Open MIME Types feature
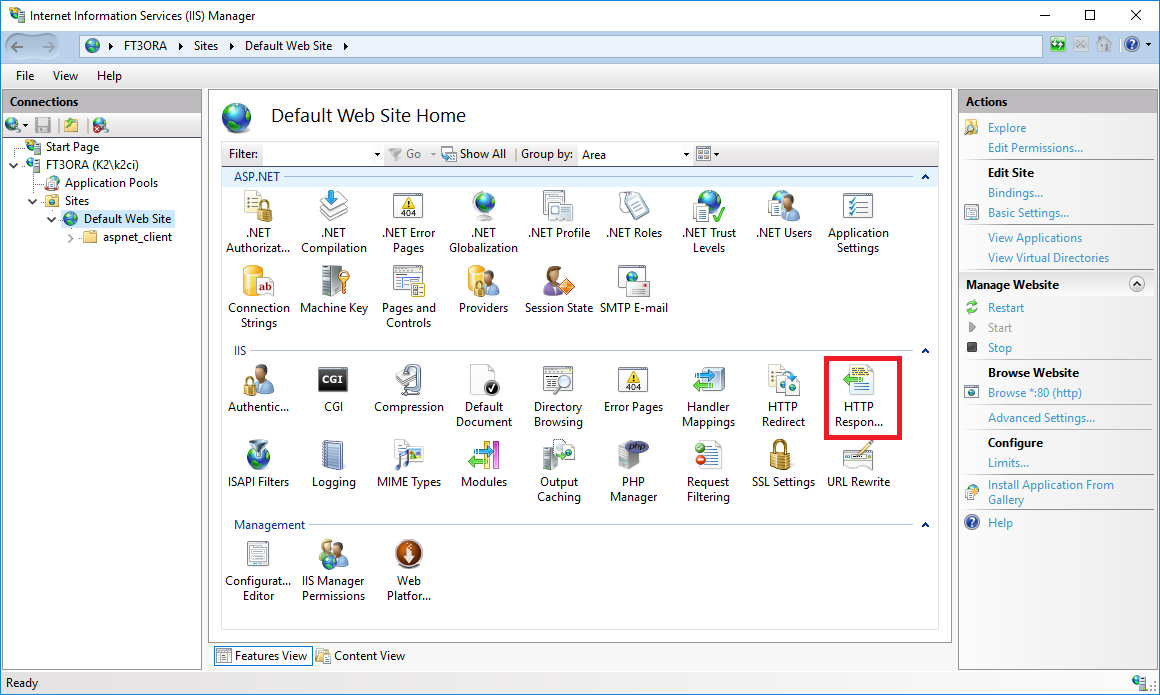This screenshot has height=695, width=1160. (x=408, y=464)
